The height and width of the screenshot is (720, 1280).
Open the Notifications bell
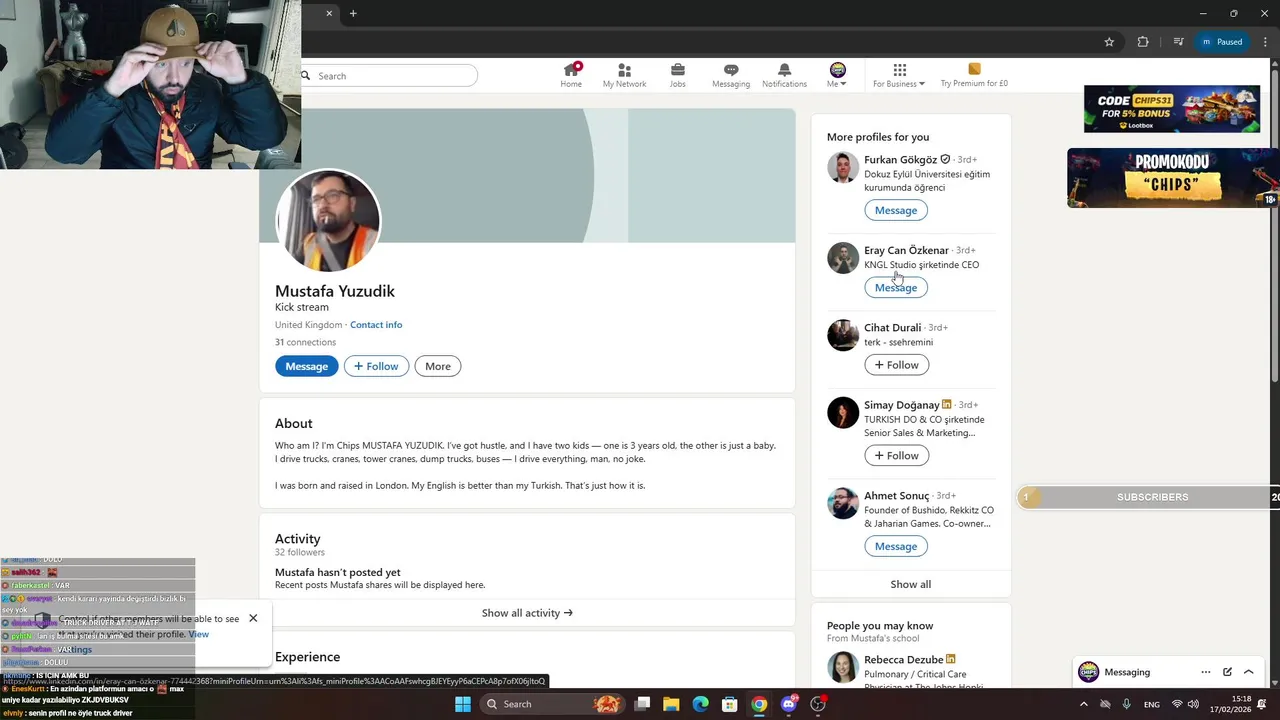[784, 75]
